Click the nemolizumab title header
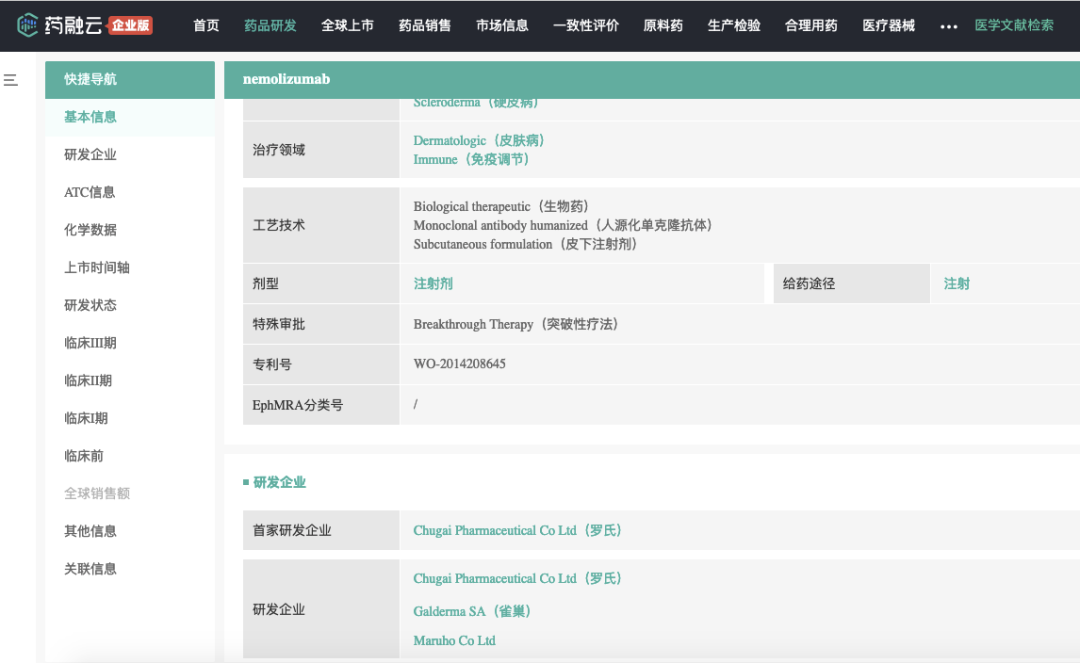This screenshot has width=1080, height=663. click(287, 79)
